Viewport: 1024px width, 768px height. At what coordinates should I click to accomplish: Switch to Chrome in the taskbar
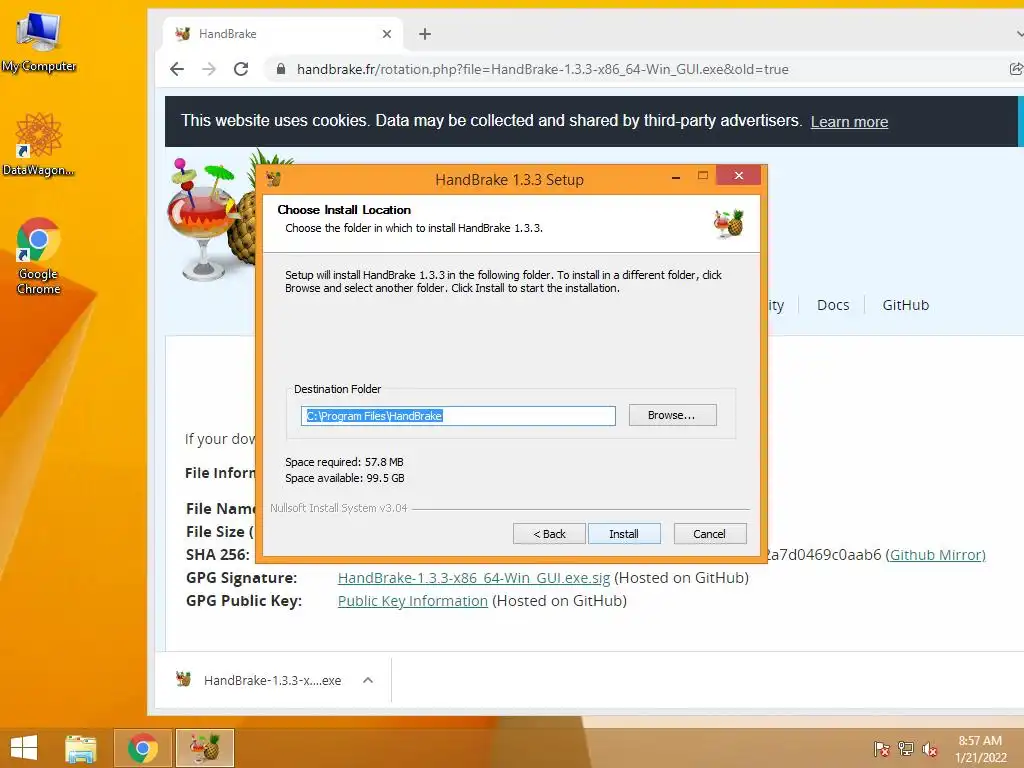pos(142,748)
